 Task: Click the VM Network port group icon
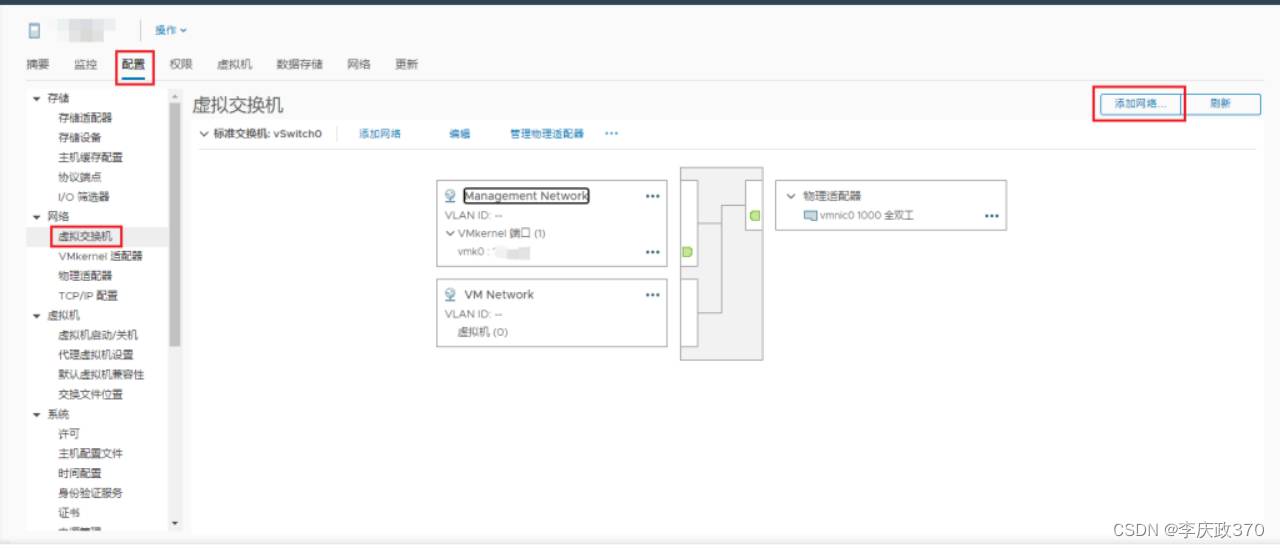450,295
